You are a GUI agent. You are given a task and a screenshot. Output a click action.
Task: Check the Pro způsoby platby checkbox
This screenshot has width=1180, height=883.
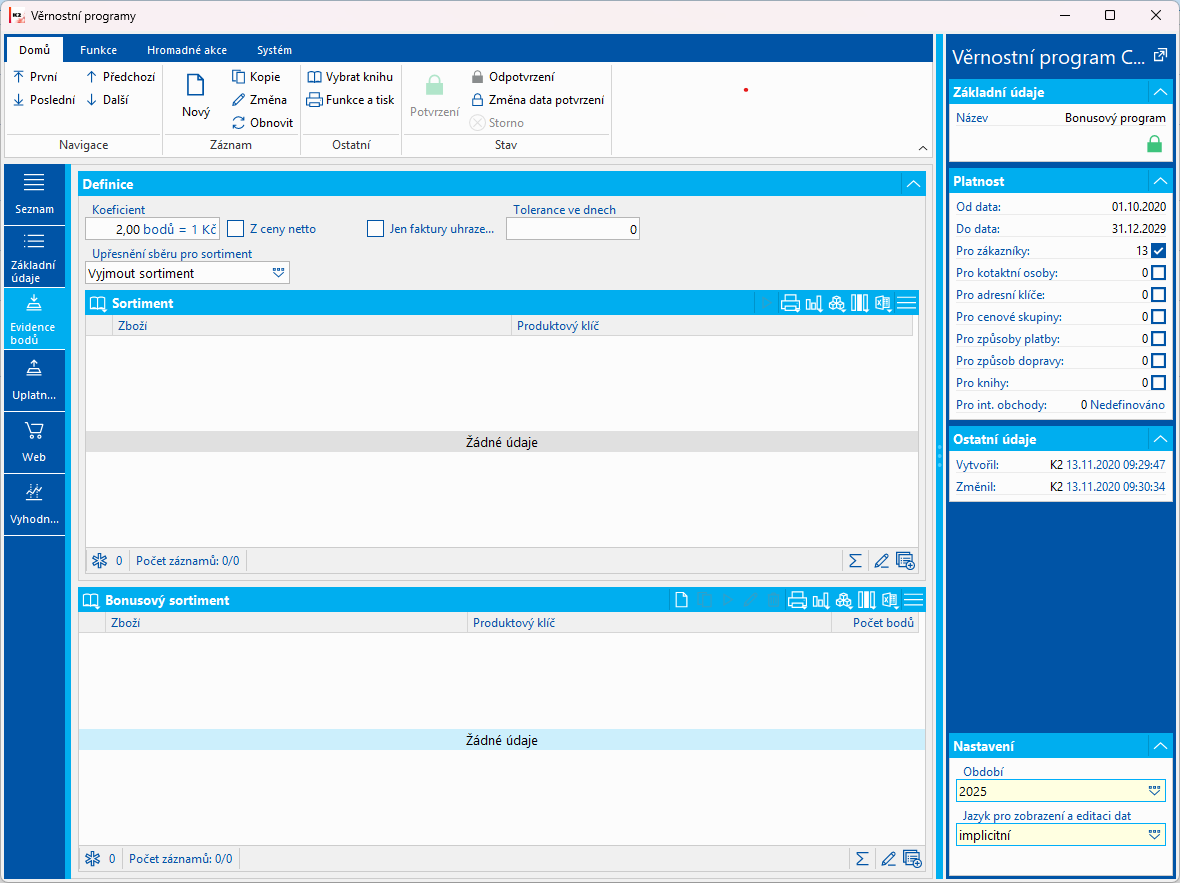[1158, 339]
